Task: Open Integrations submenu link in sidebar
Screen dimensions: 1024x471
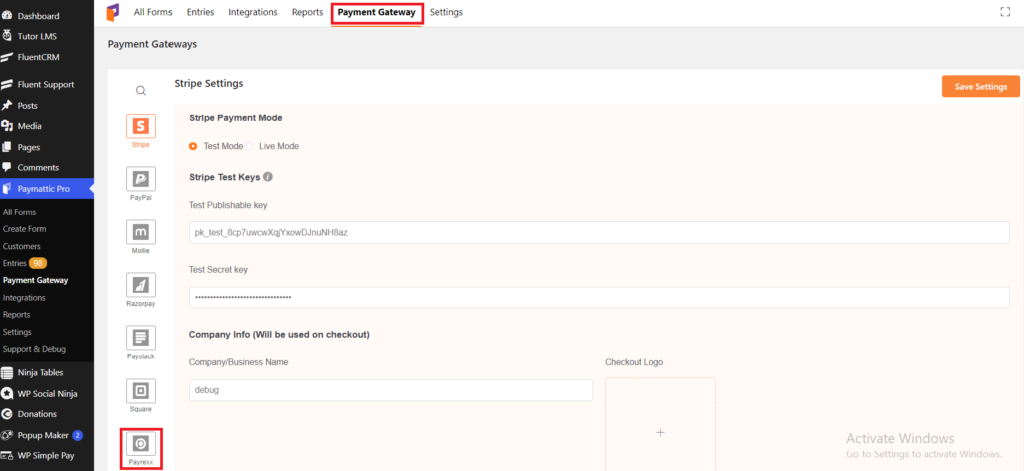Action: click(x=24, y=297)
